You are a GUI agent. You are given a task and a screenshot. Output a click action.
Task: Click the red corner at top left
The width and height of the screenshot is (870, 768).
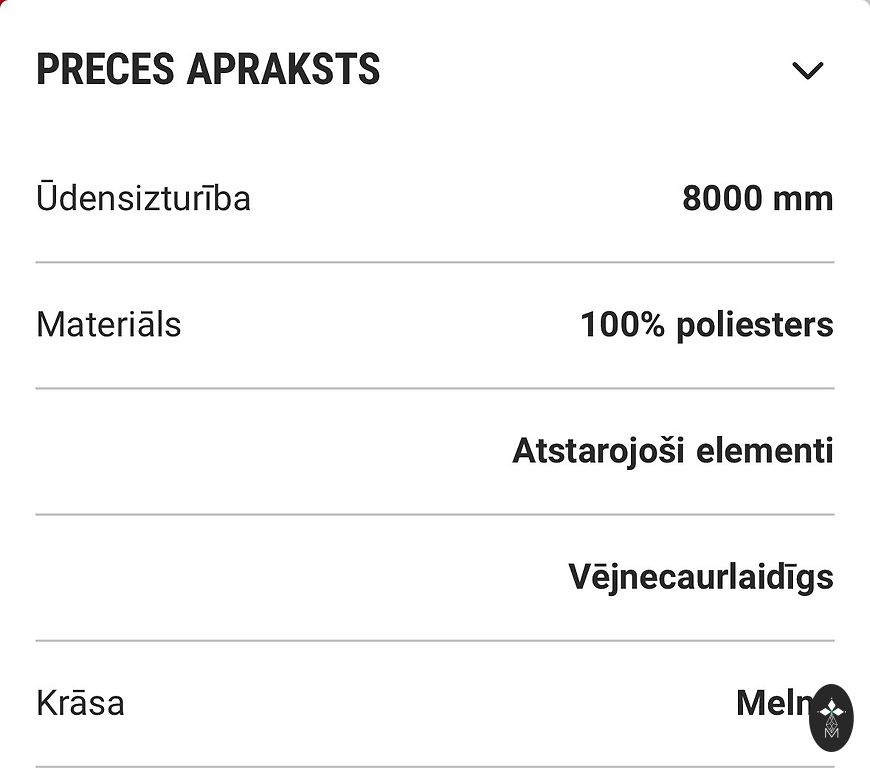[x=3, y=3]
